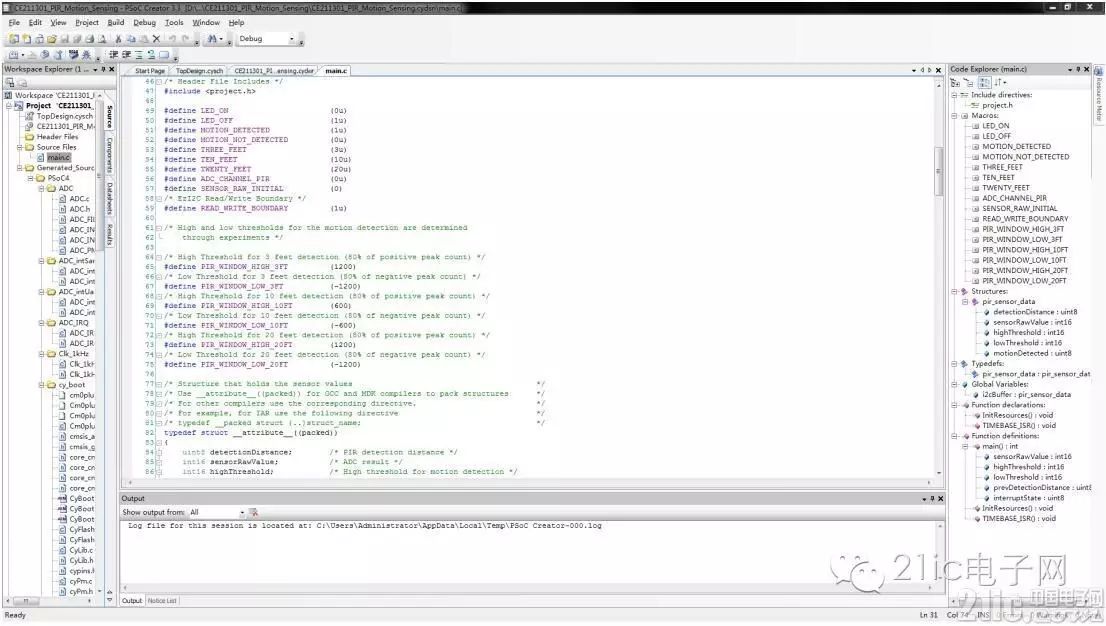Open the Find icon dropdown arrow
Viewport: 1106px width, 626px height.
pos(221,40)
